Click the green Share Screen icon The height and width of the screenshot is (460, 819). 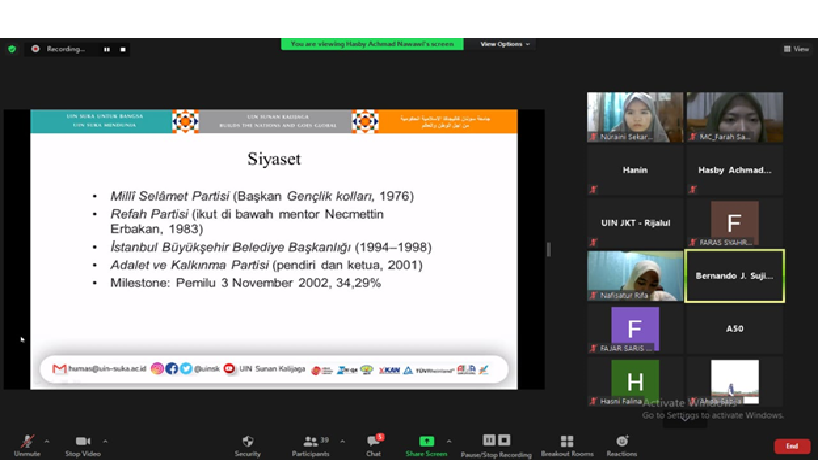[426, 441]
